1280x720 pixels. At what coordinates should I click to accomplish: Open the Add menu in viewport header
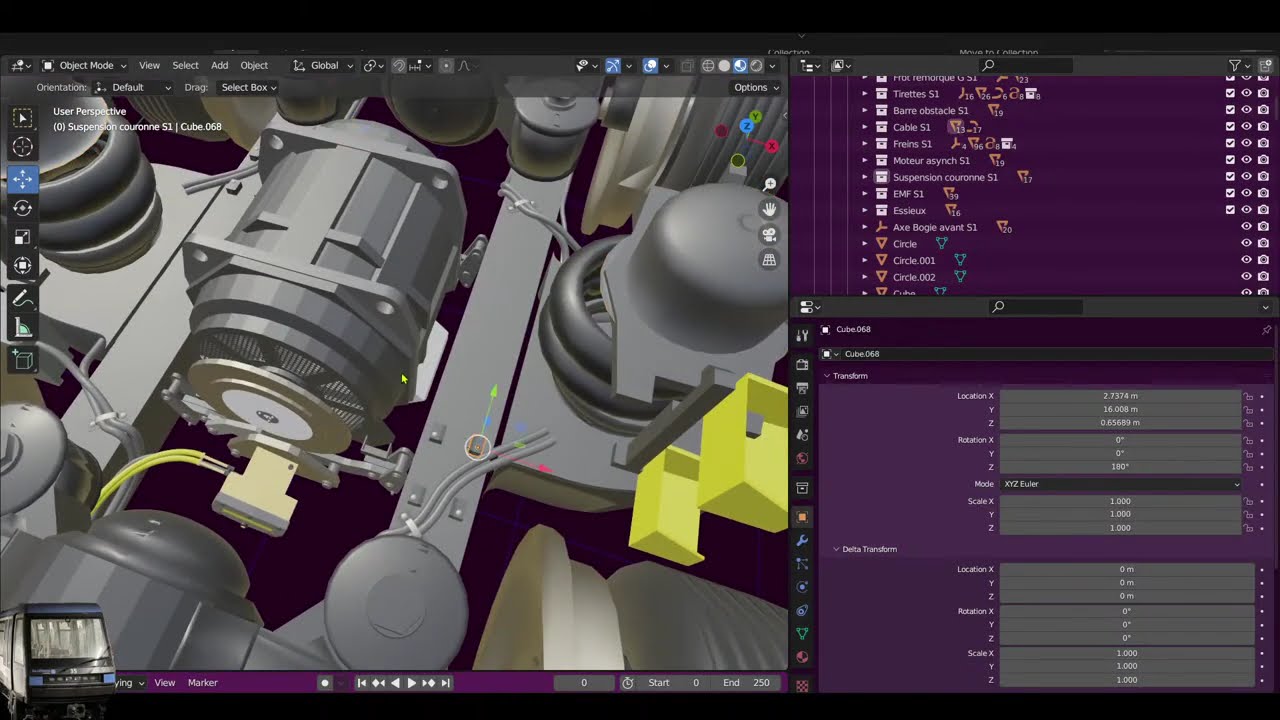click(219, 65)
